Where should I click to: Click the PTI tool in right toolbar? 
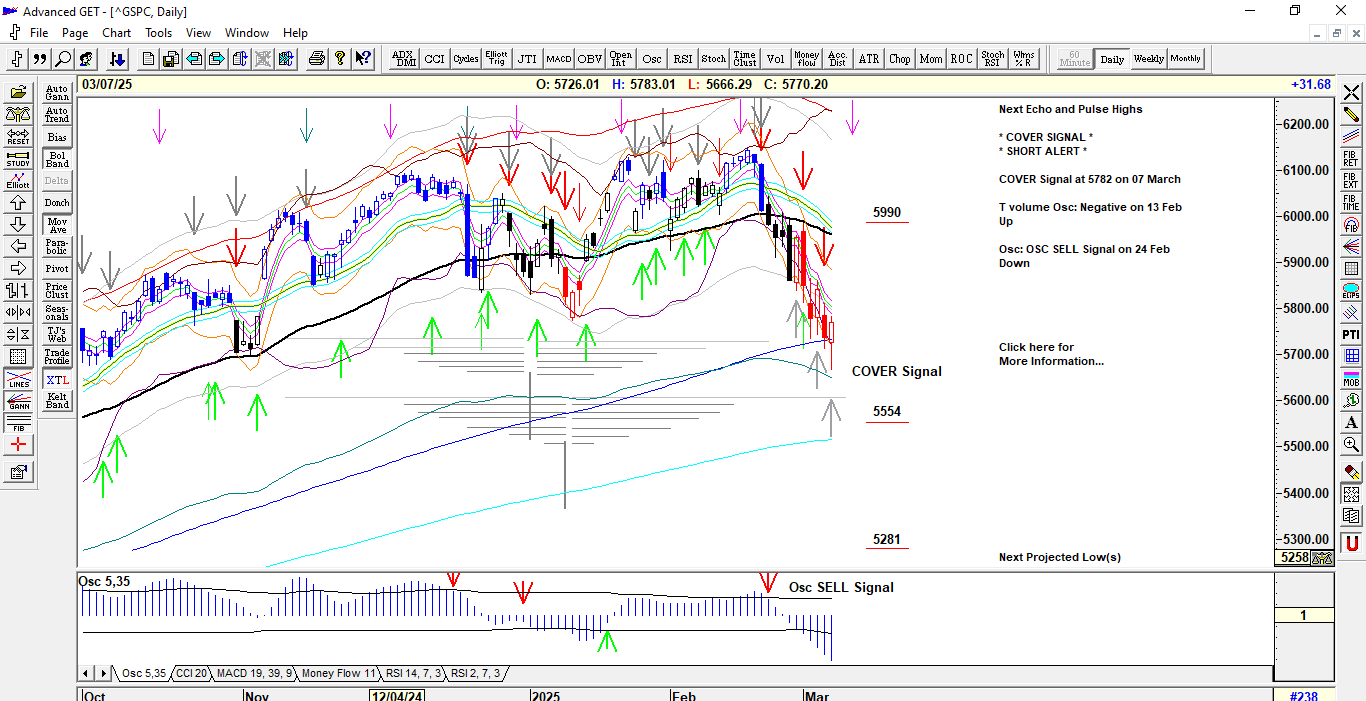tap(1351, 334)
